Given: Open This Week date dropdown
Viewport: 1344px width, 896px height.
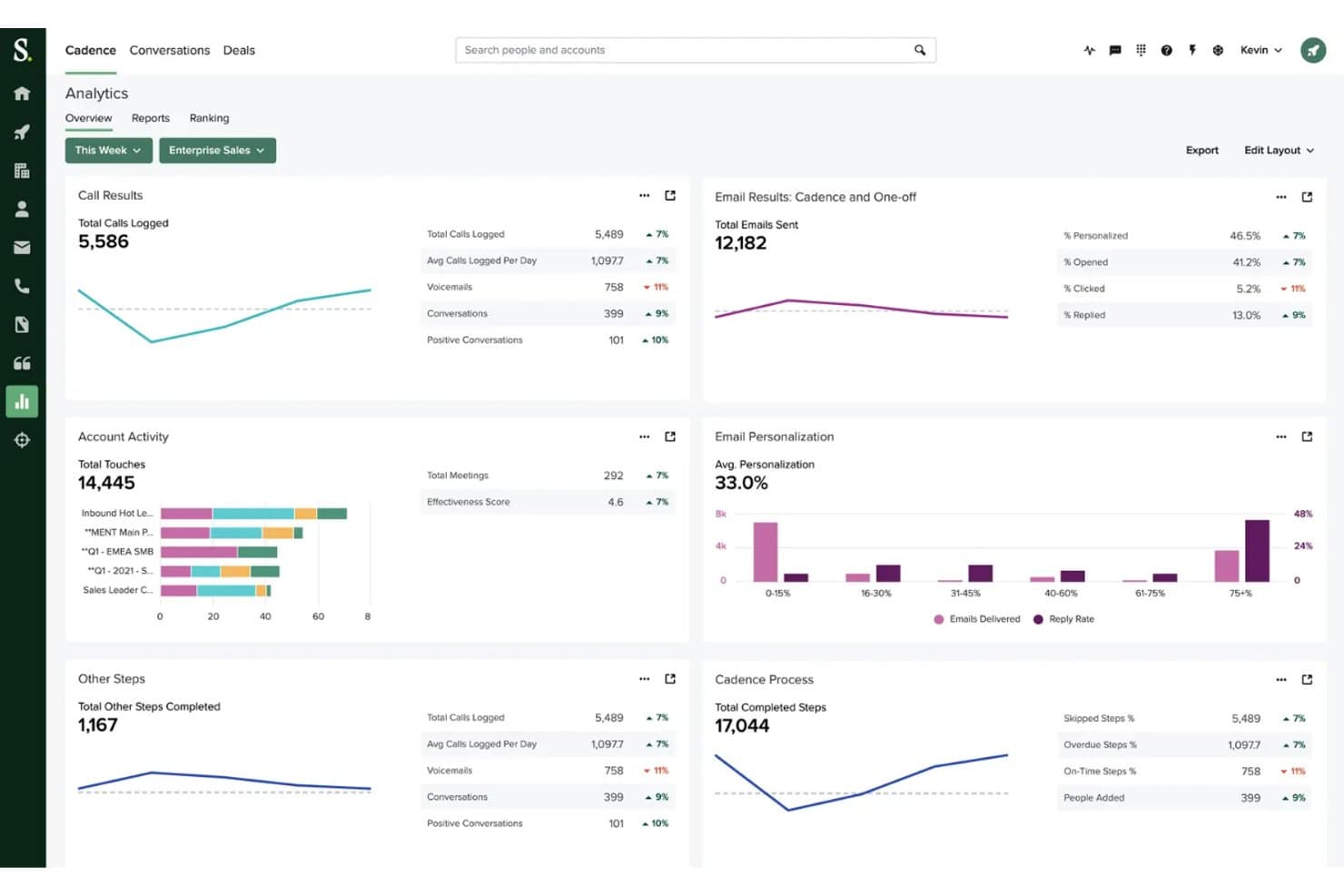Looking at the screenshot, I should tap(108, 151).
